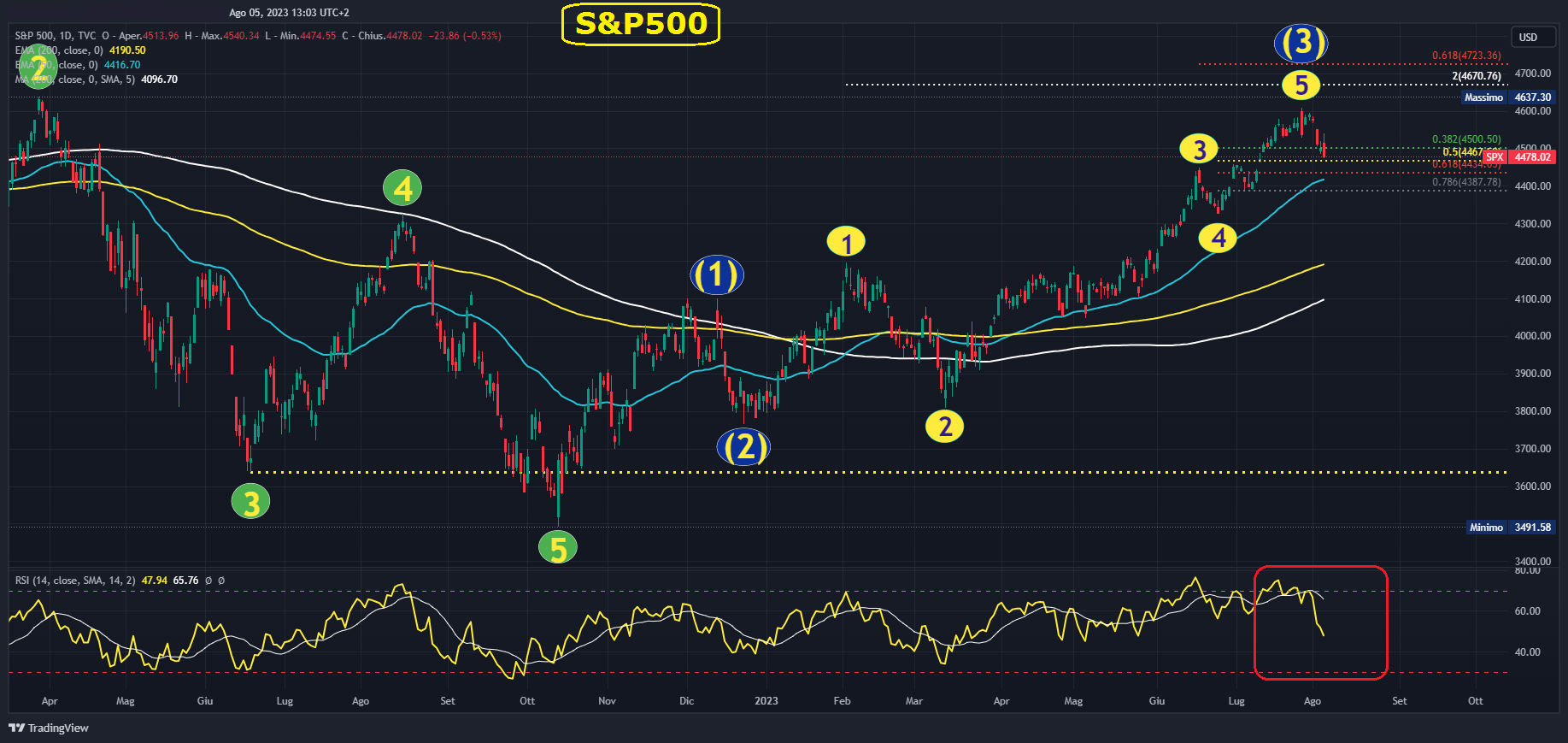Click the Ago 05, 2023 13:03 UTC+2 timestamp
Screen dimensions: 1568x743
pyautogui.click(x=289, y=13)
